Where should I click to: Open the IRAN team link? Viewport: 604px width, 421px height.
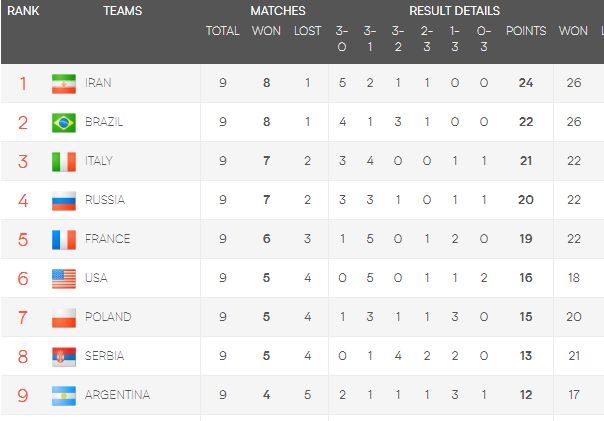98,84
